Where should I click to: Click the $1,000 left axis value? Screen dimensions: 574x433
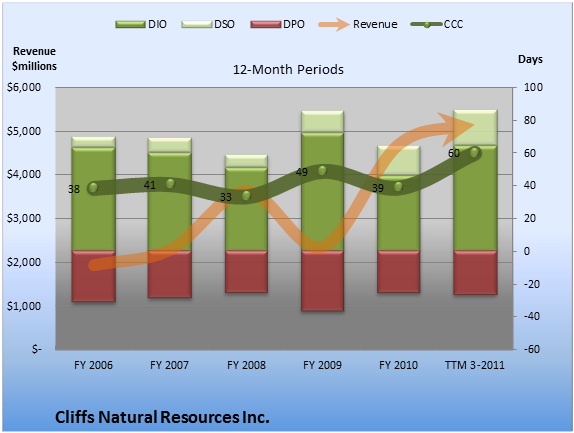[x=24, y=306]
